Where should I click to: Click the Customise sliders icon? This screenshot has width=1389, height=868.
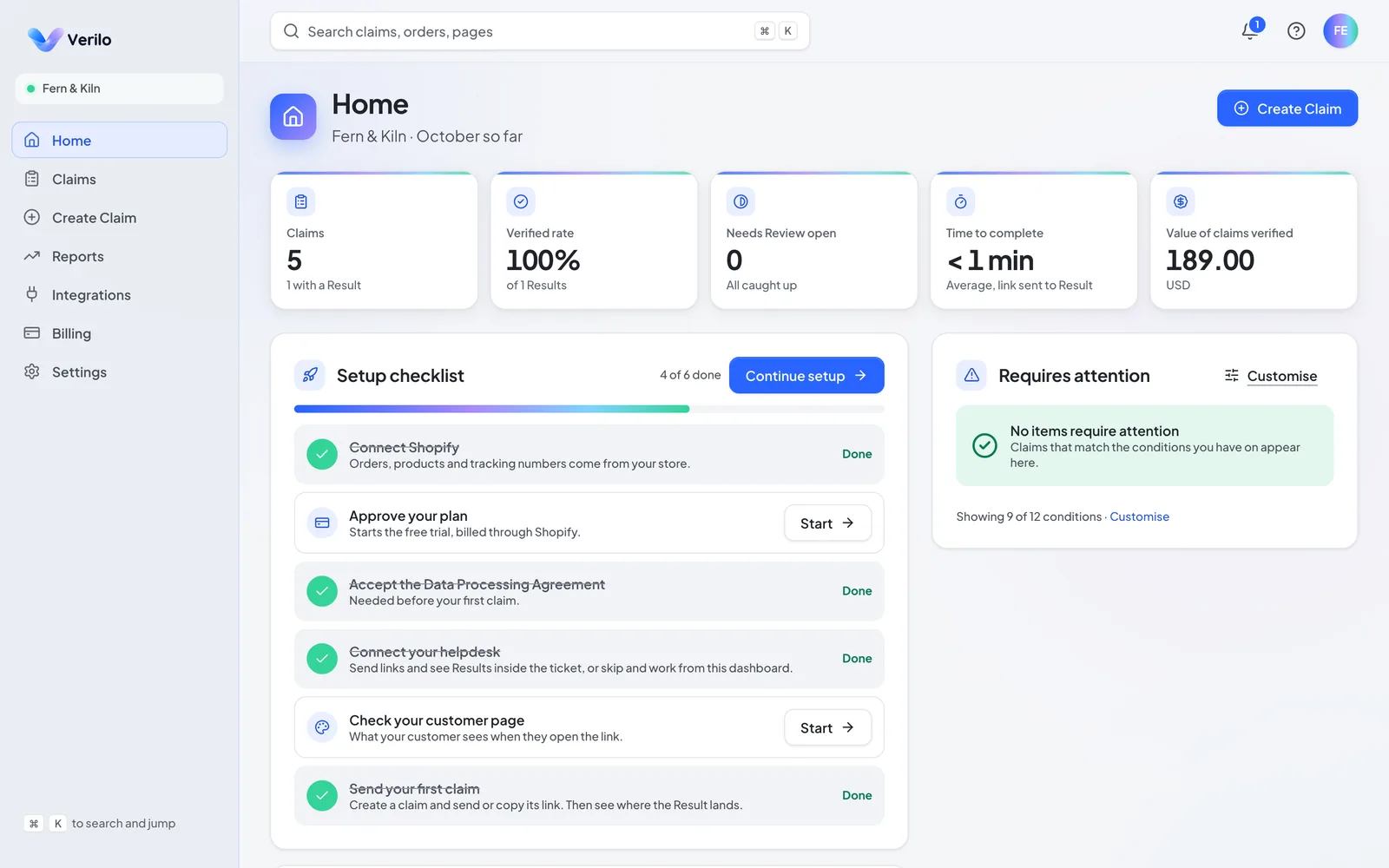[1232, 375]
